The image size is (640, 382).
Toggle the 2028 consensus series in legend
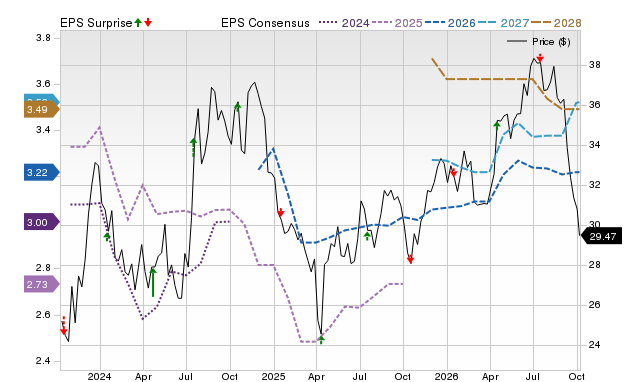point(556,23)
